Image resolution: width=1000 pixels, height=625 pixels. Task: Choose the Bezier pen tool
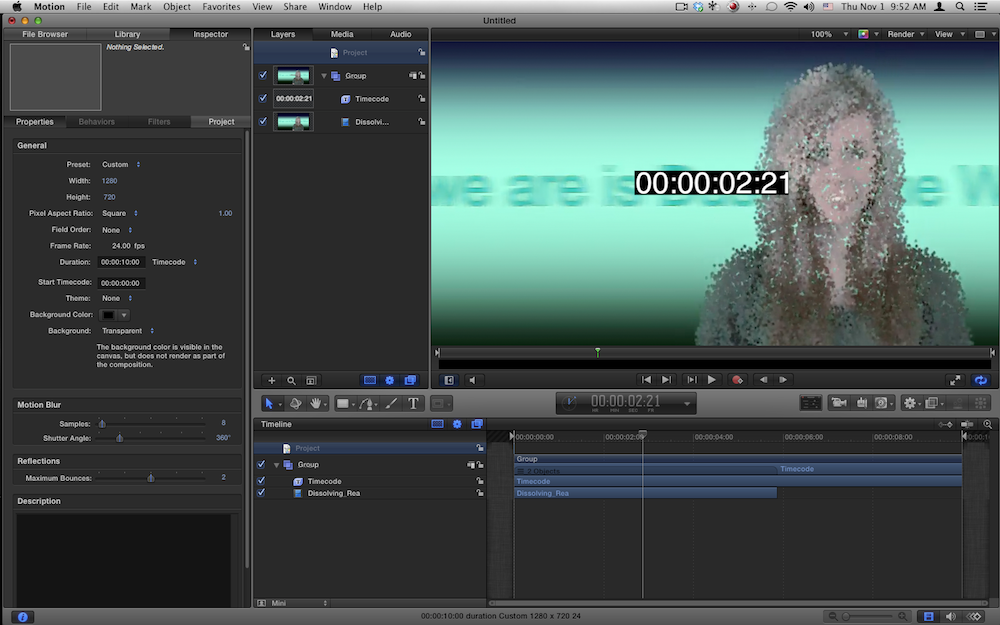coord(367,403)
